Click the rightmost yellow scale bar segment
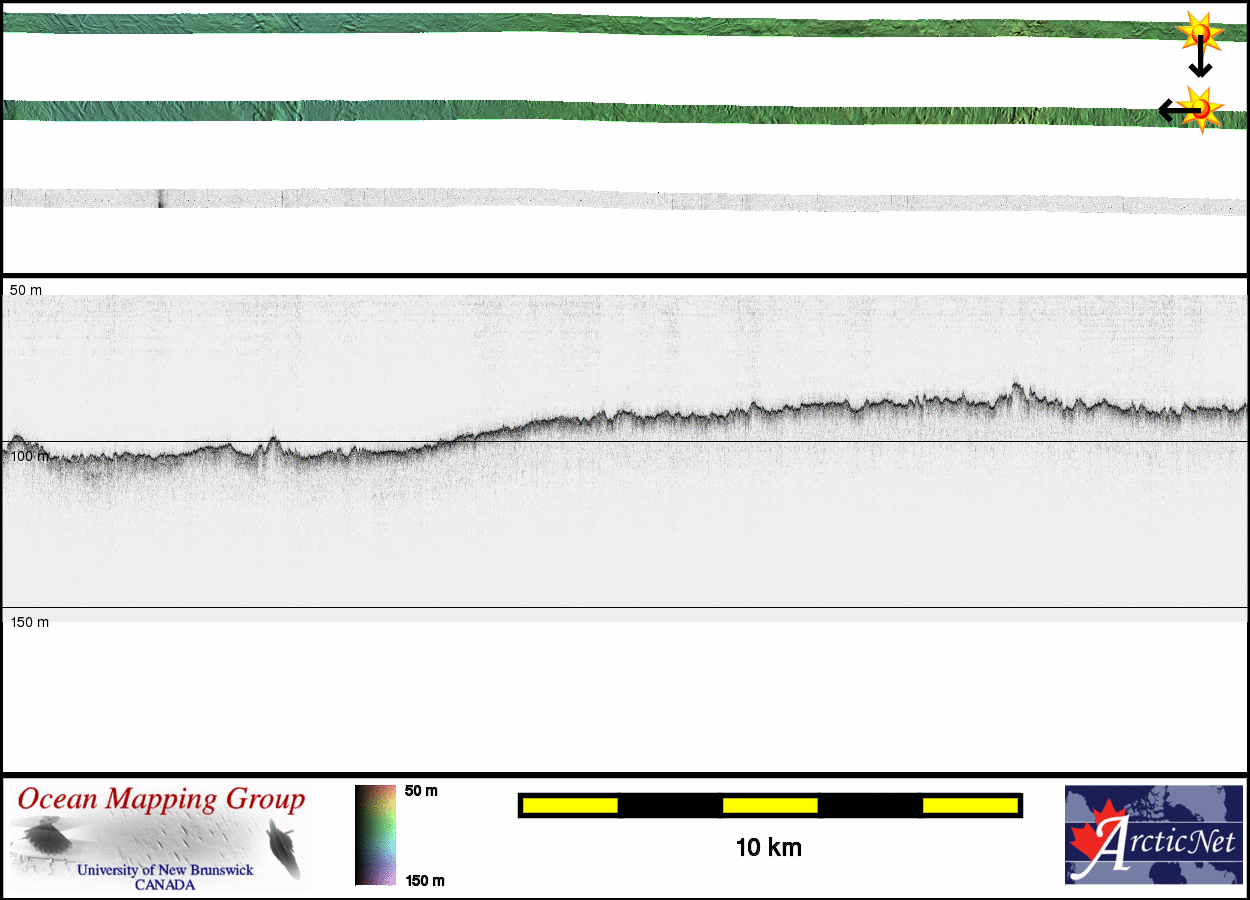The height and width of the screenshot is (900, 1250). pyautogui.click(x=969, y=805)
